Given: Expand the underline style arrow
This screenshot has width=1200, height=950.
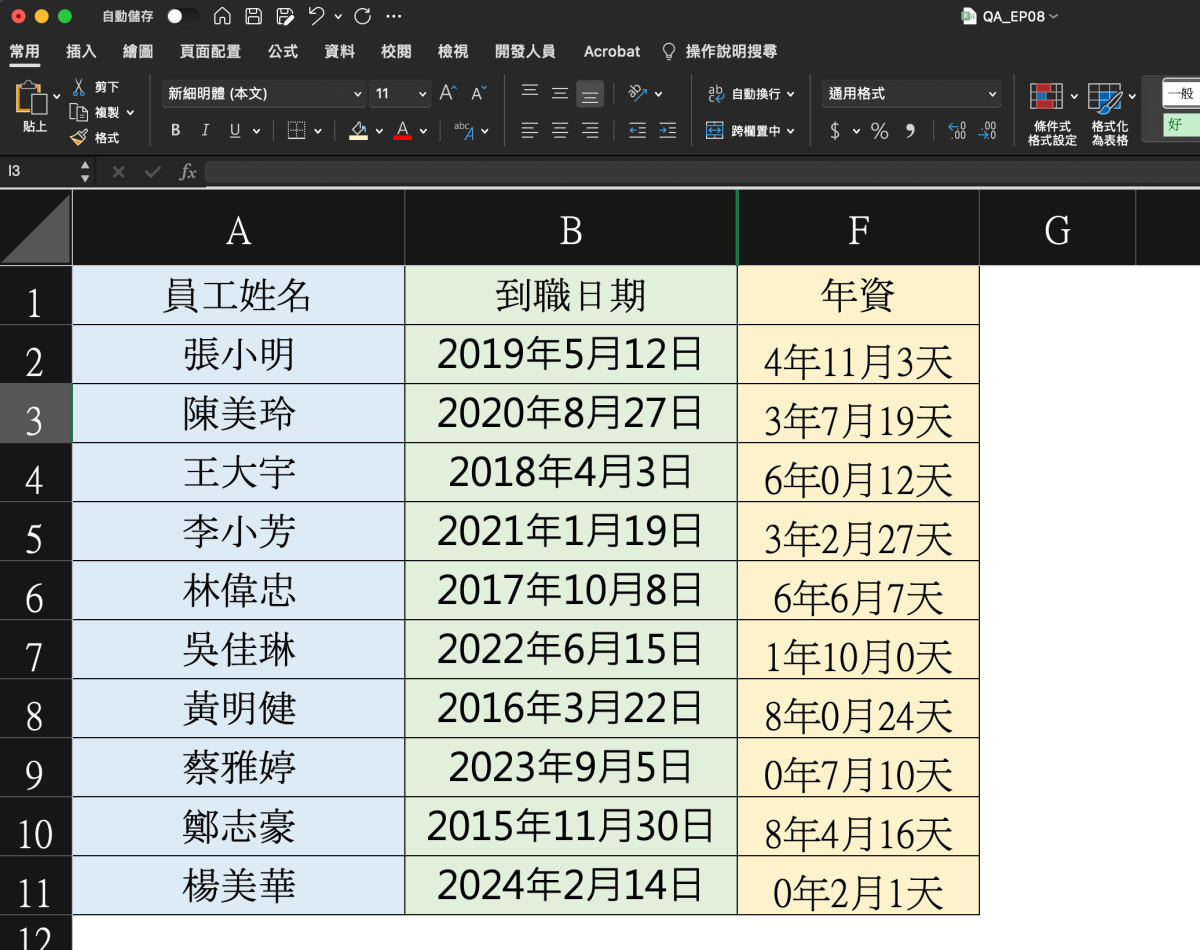Looking at the screenshot, I should point(256,130).
